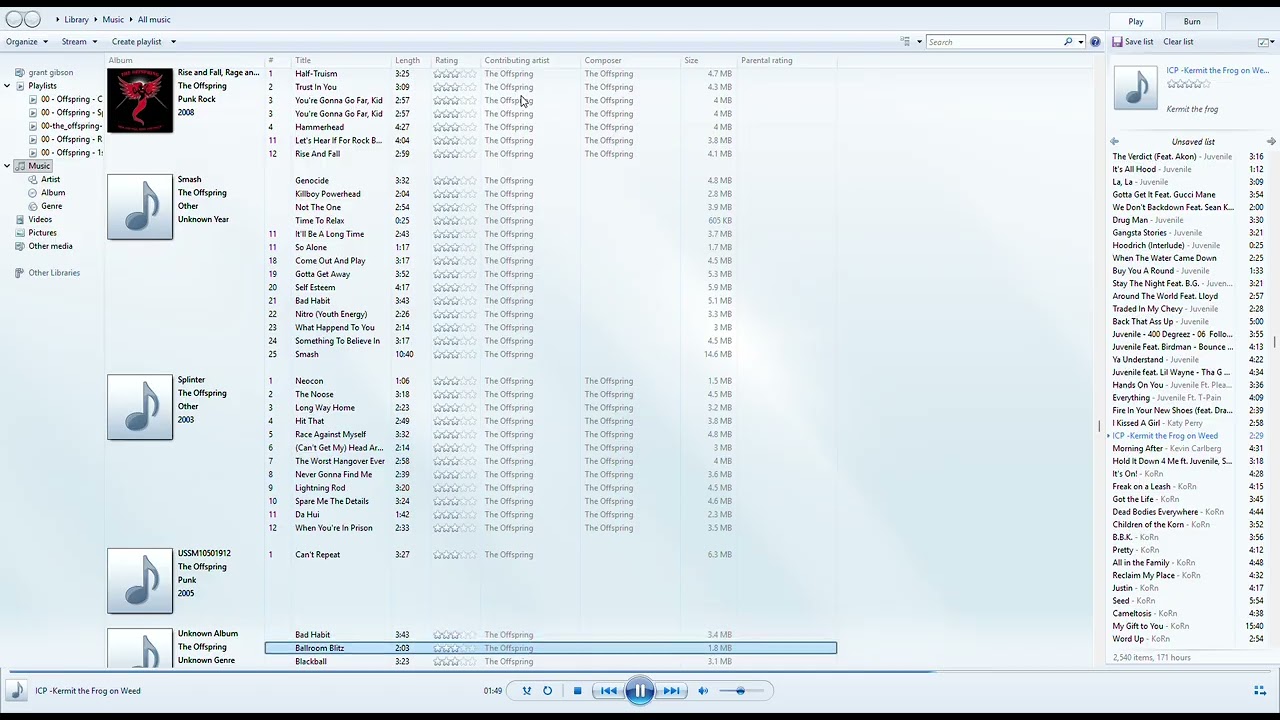
Task: Switch to the Burn tab
Action: tap(1192, 21)
